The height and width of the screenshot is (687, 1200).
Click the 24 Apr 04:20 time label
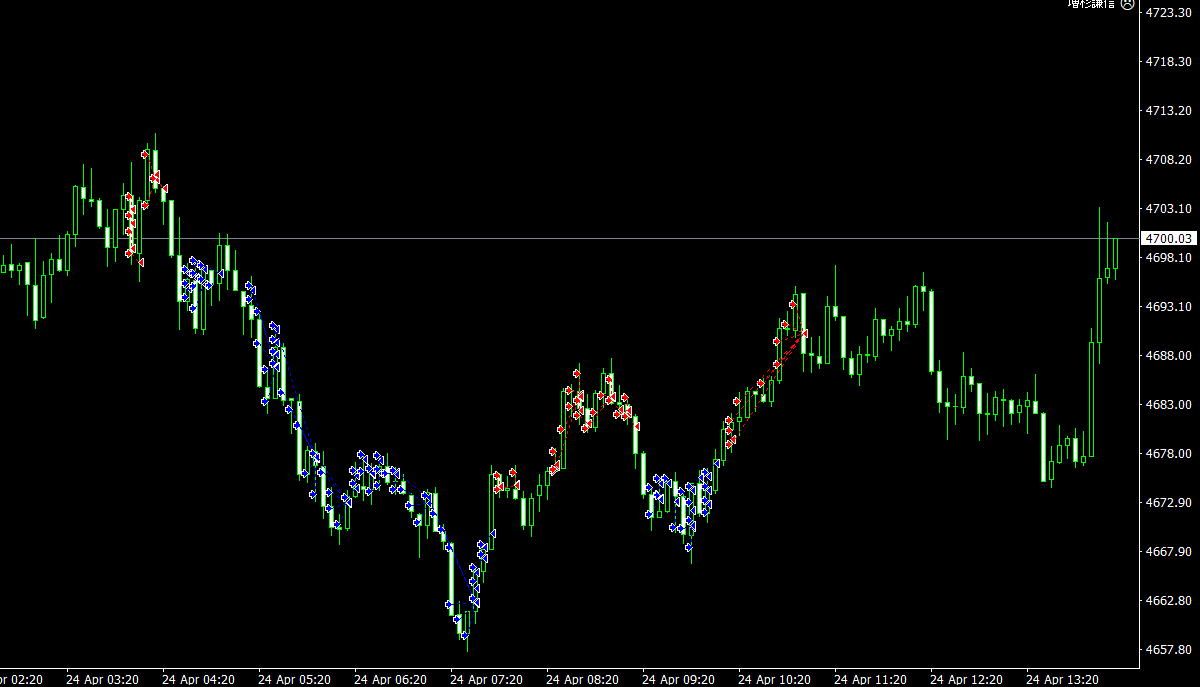click(198, 679)
